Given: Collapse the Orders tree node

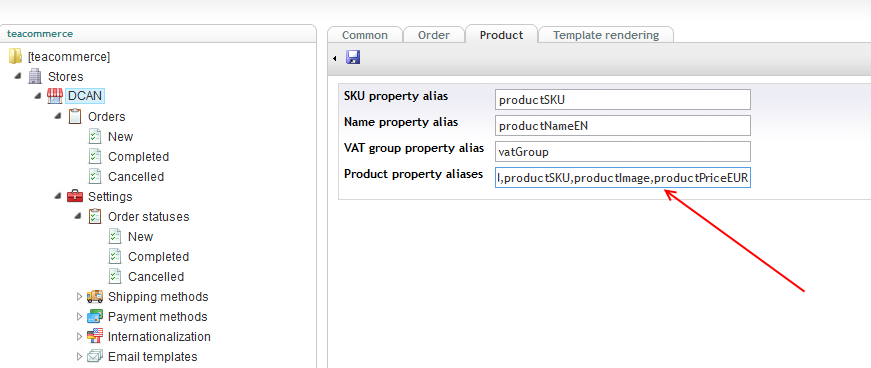Looking at the screenshot, I should coord(58,117).
